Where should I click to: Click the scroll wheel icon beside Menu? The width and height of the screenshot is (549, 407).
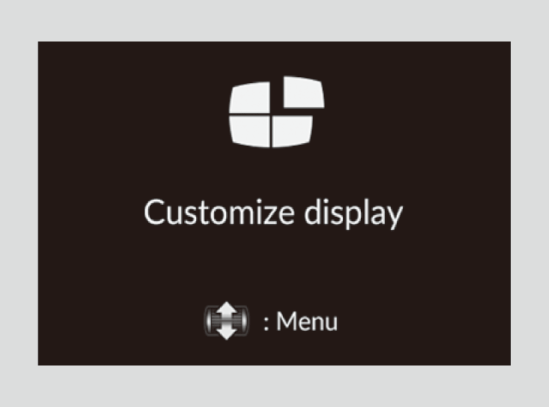(227, 321)
